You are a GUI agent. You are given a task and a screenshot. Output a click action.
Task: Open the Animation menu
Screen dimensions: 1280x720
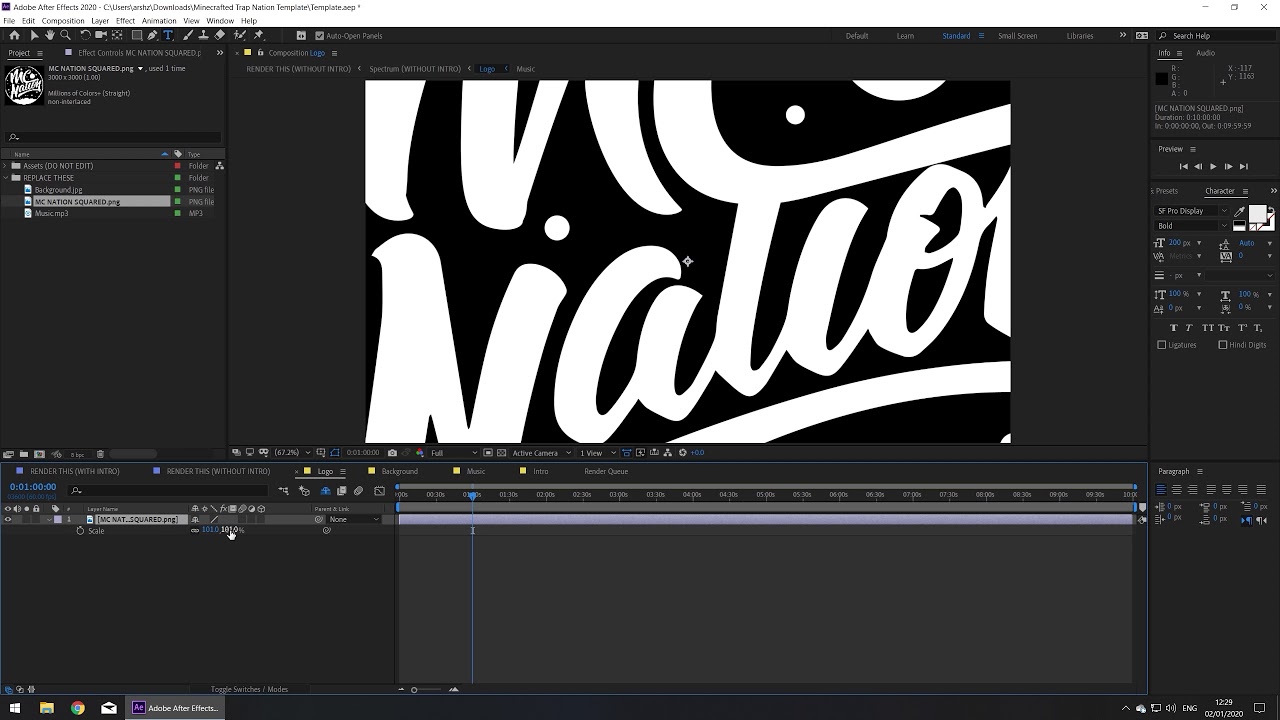tap(159, 21)
